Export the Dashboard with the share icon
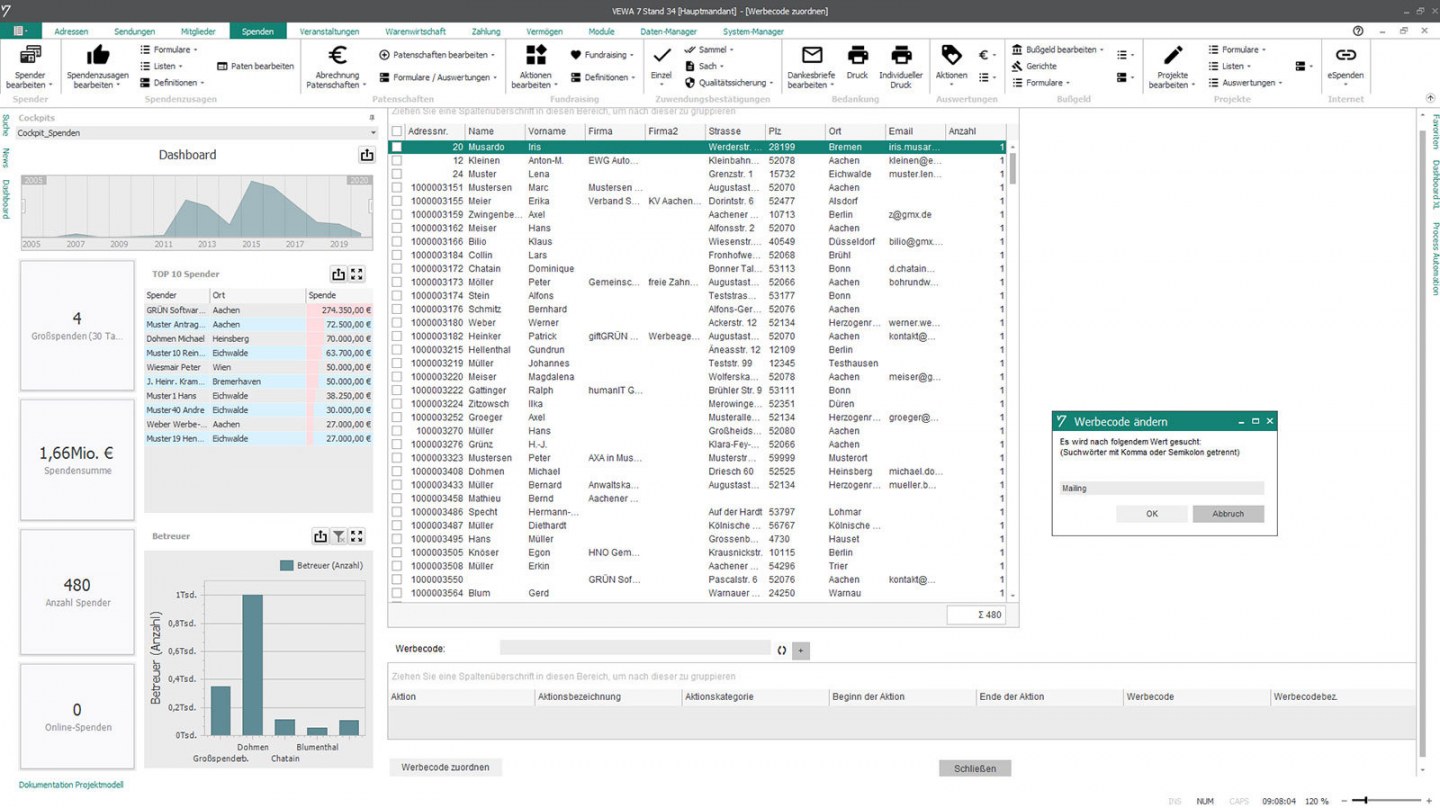The width and height of the screenshot is (1440, 808). [366, 155]
